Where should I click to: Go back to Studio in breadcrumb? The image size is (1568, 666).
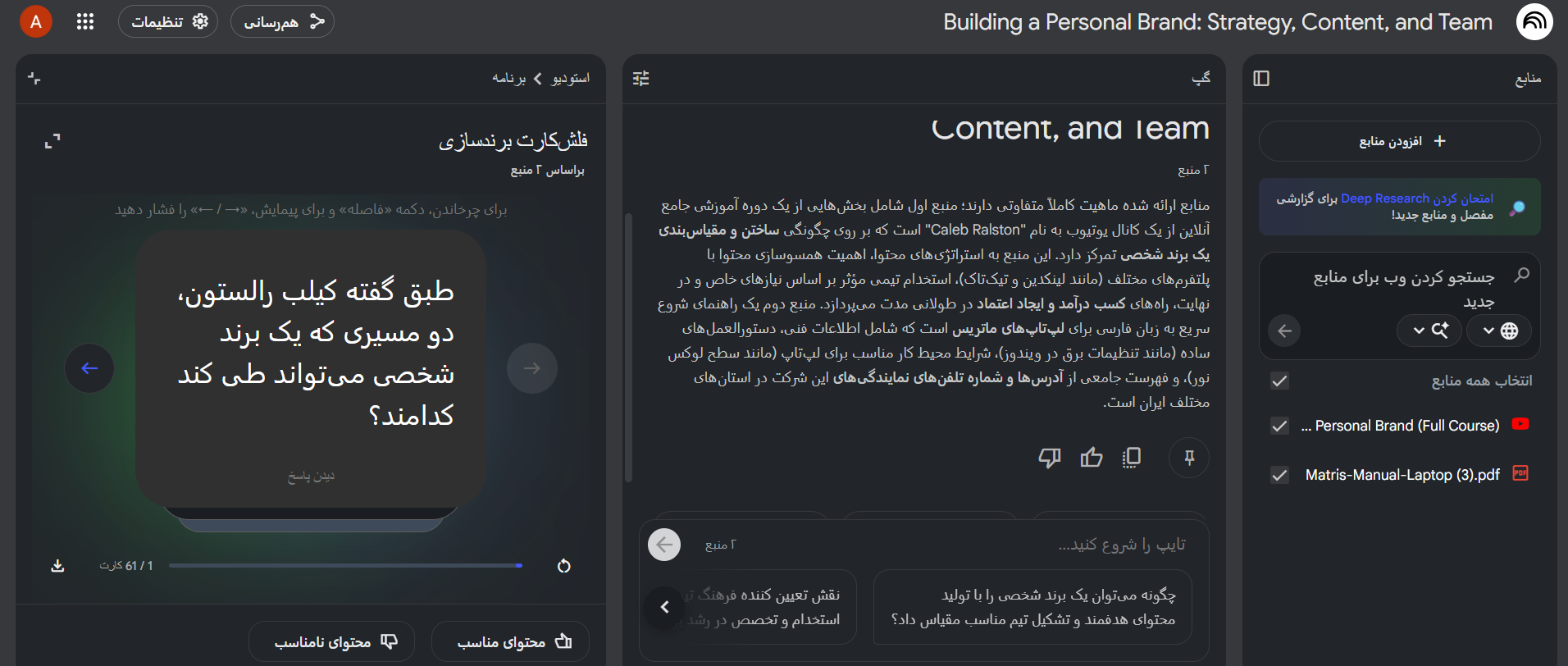coord(571,78)
